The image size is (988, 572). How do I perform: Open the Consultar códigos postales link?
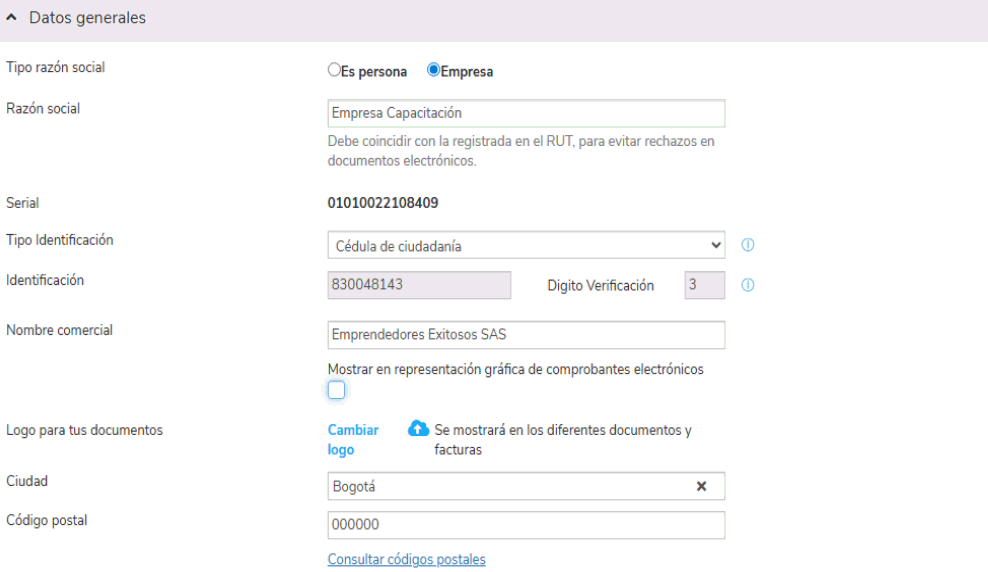pos(406,559)
